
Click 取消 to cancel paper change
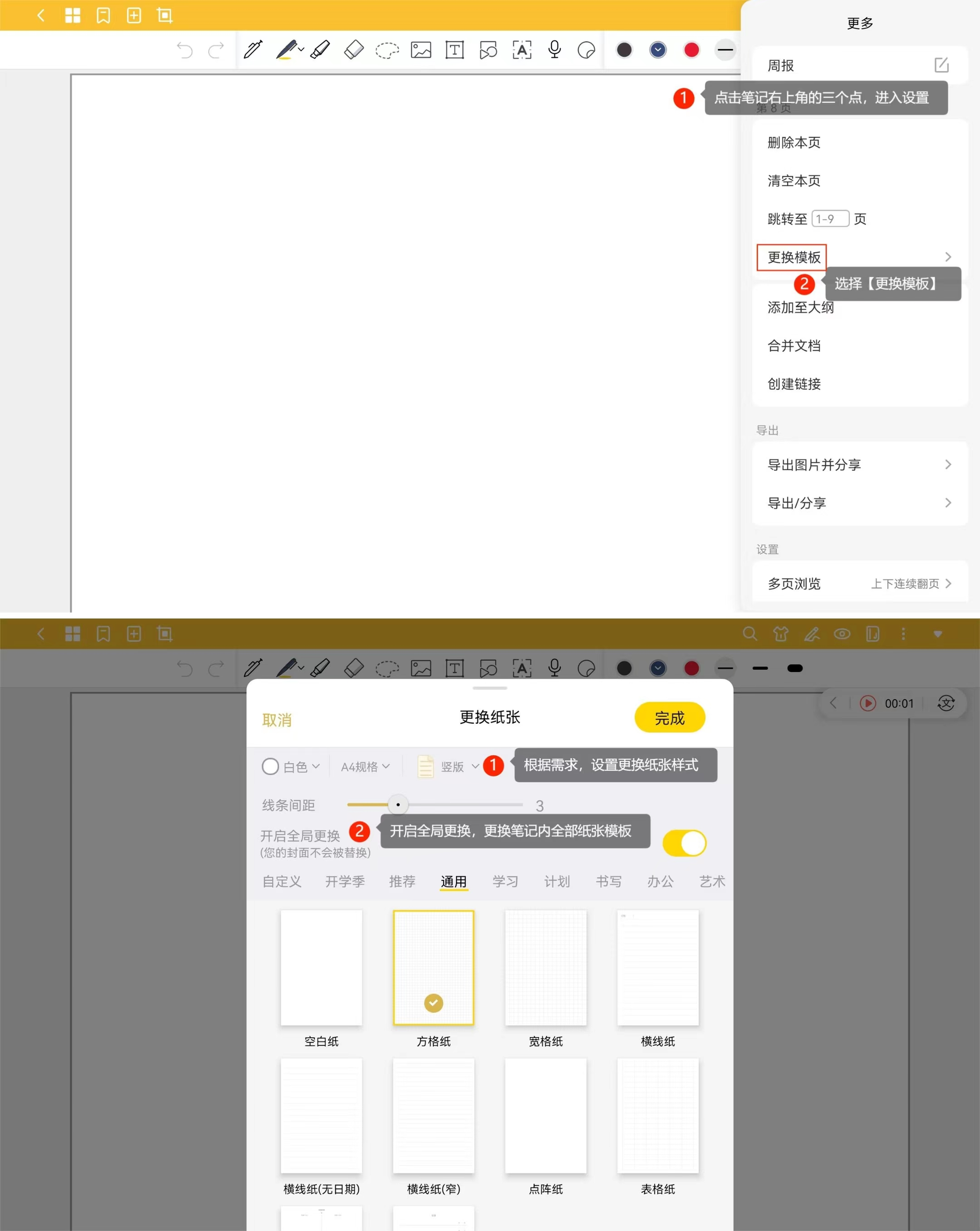pyautogui.click(x=277, y=719)
